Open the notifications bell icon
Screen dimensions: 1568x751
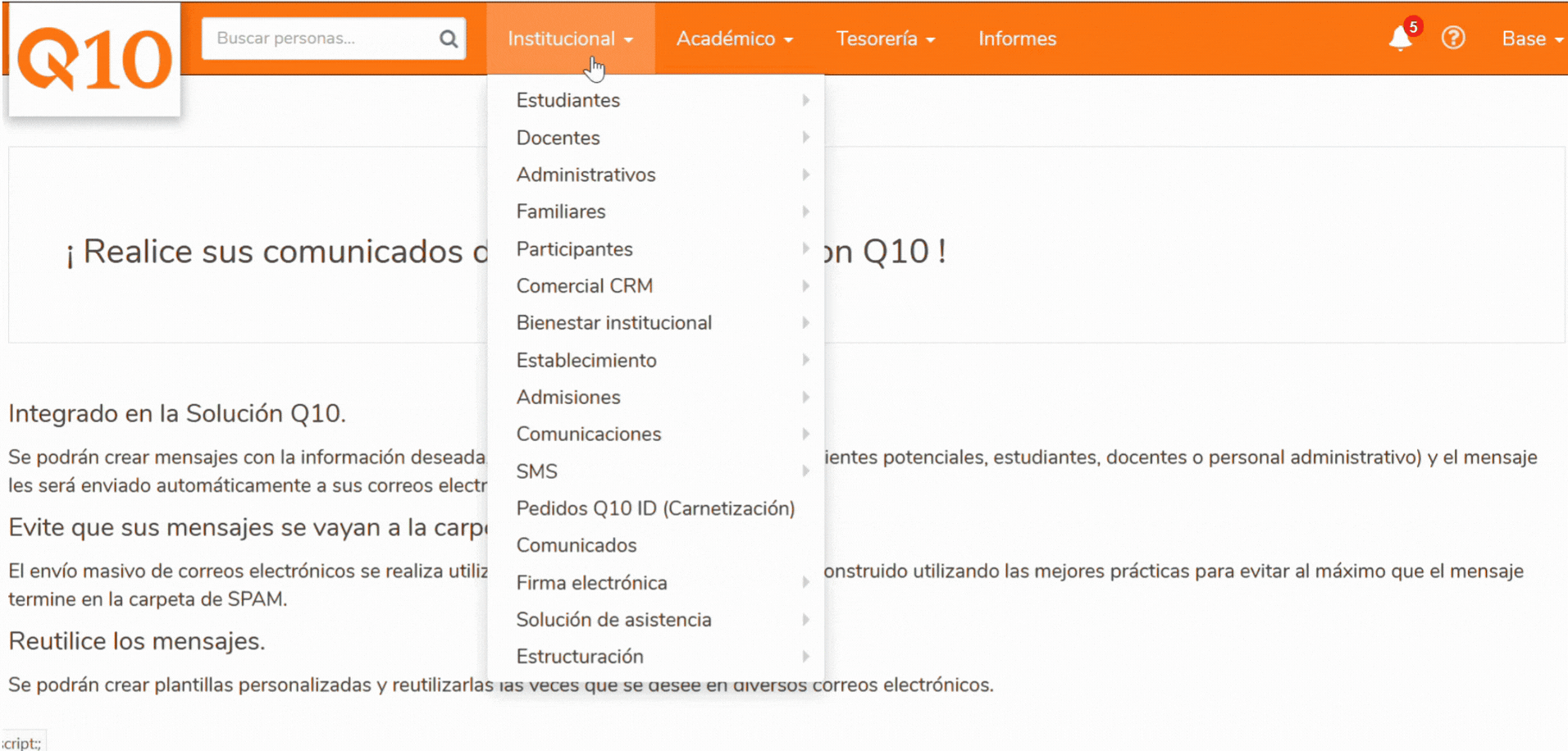1401,39
